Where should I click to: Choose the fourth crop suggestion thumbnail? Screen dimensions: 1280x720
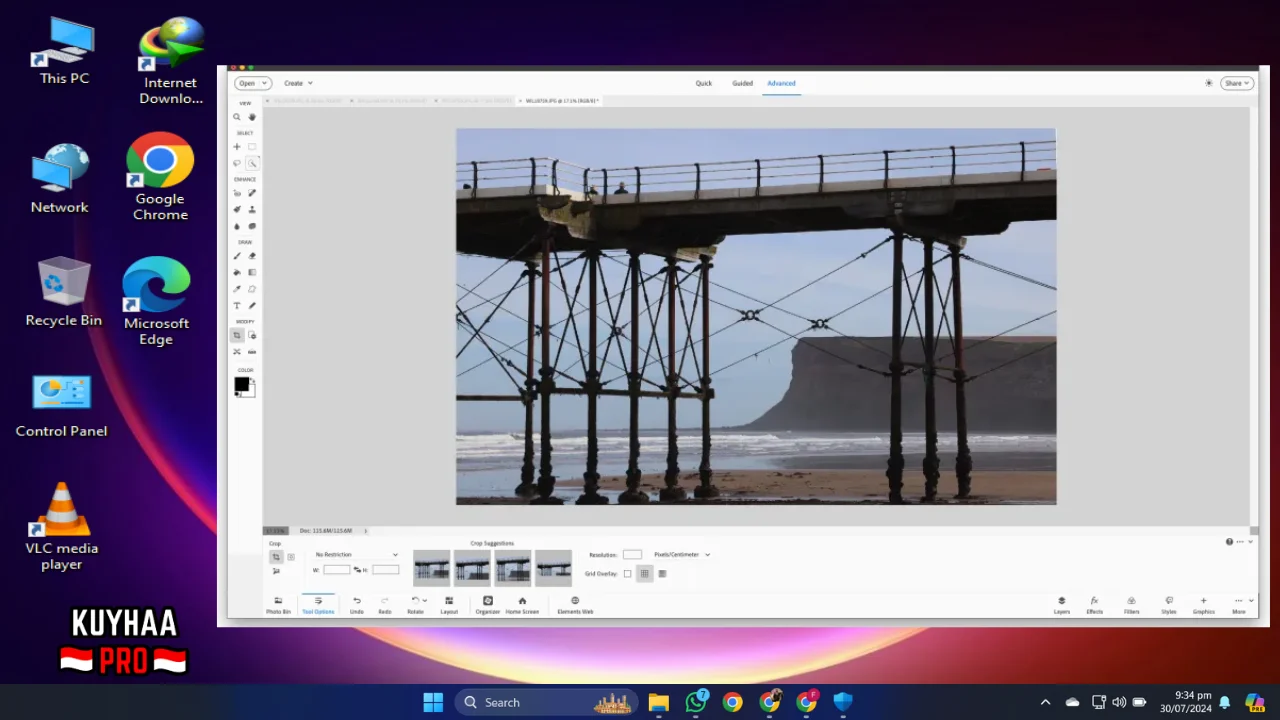coord(553,567)
